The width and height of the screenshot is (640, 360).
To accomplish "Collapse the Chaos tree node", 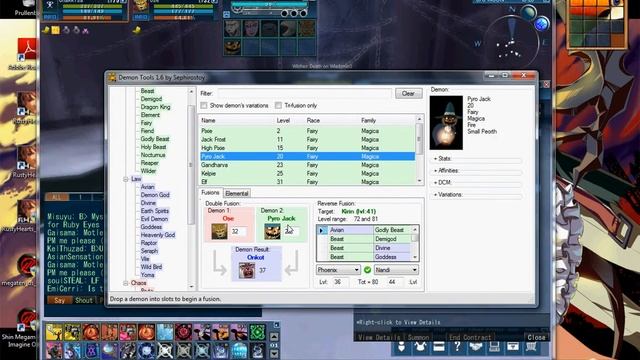I will [126, 283].
